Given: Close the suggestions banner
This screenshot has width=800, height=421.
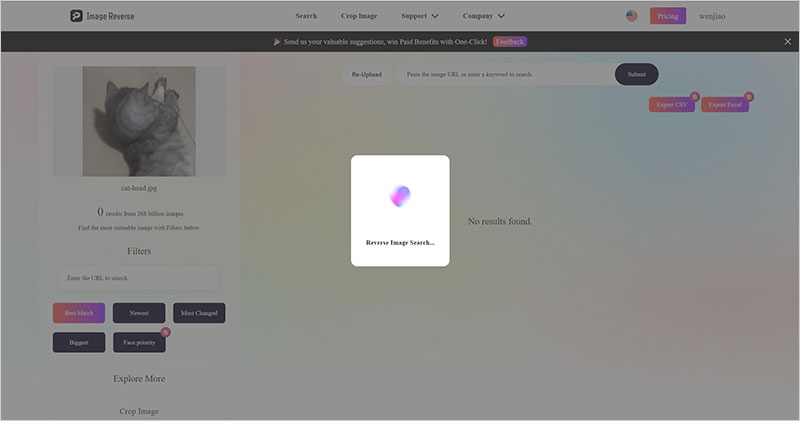Looking at the screenshot, I should (788, 42).
